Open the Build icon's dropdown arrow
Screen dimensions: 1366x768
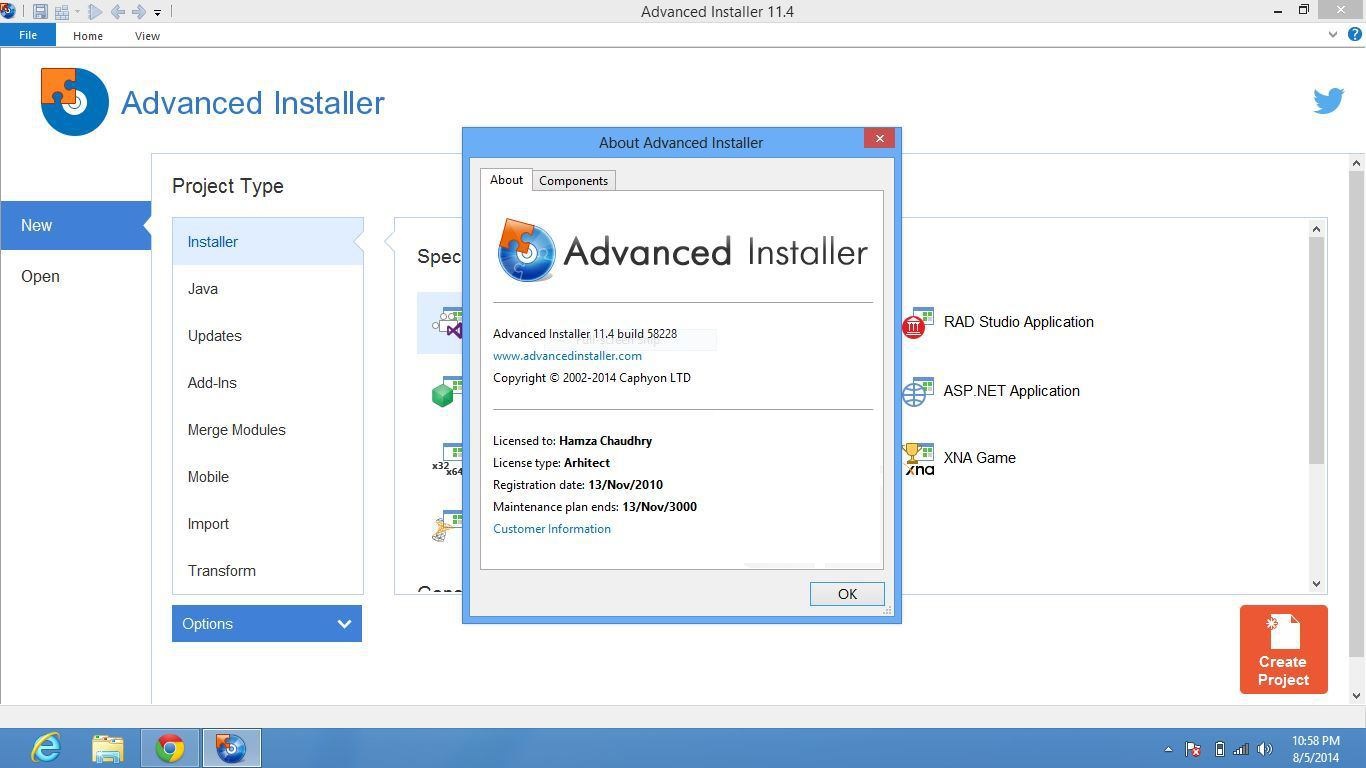[77, 12]
